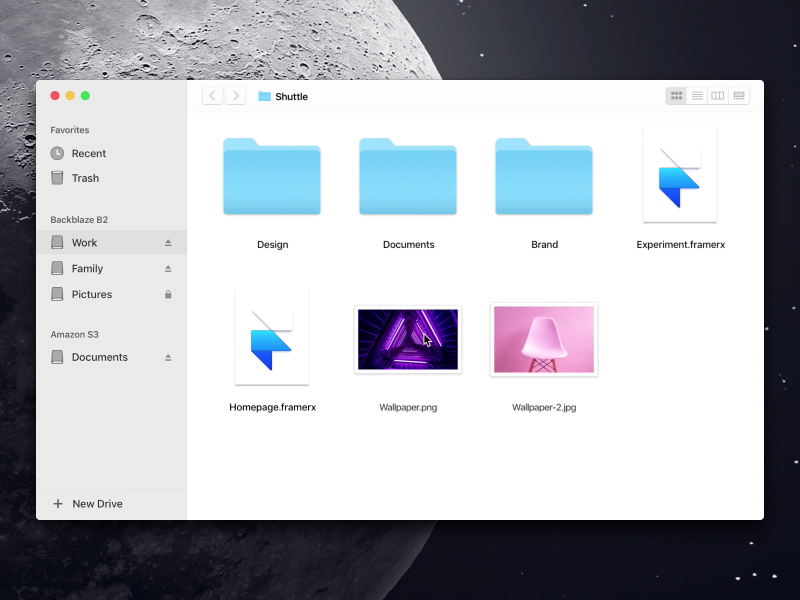Click the Wallpaper.png file name

408,407
